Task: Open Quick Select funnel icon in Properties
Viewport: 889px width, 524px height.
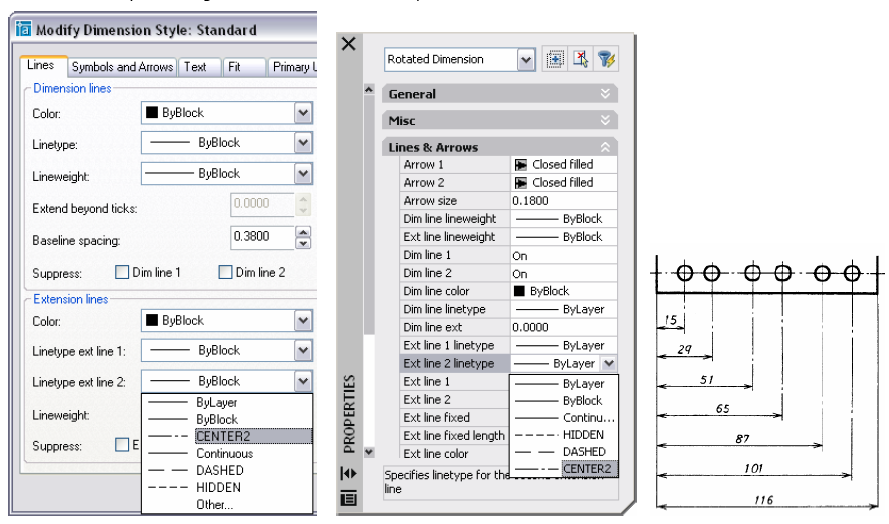Action: (x=606, y=59)
